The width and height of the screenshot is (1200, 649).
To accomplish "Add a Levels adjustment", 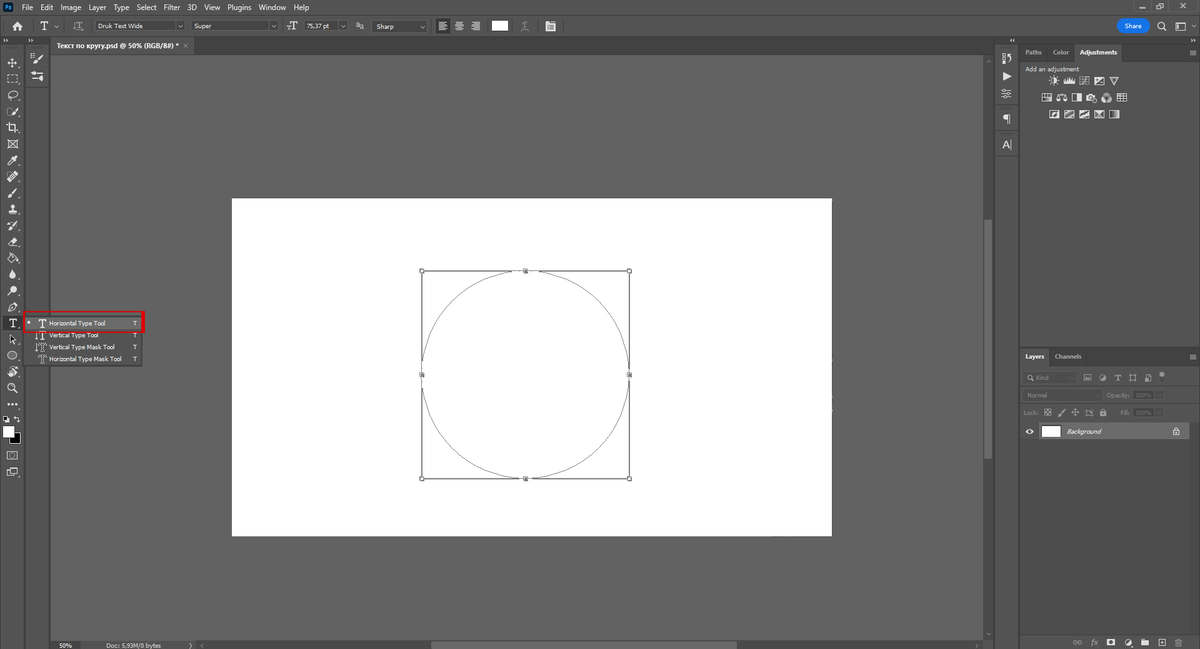I will [x=1069, y=81].
